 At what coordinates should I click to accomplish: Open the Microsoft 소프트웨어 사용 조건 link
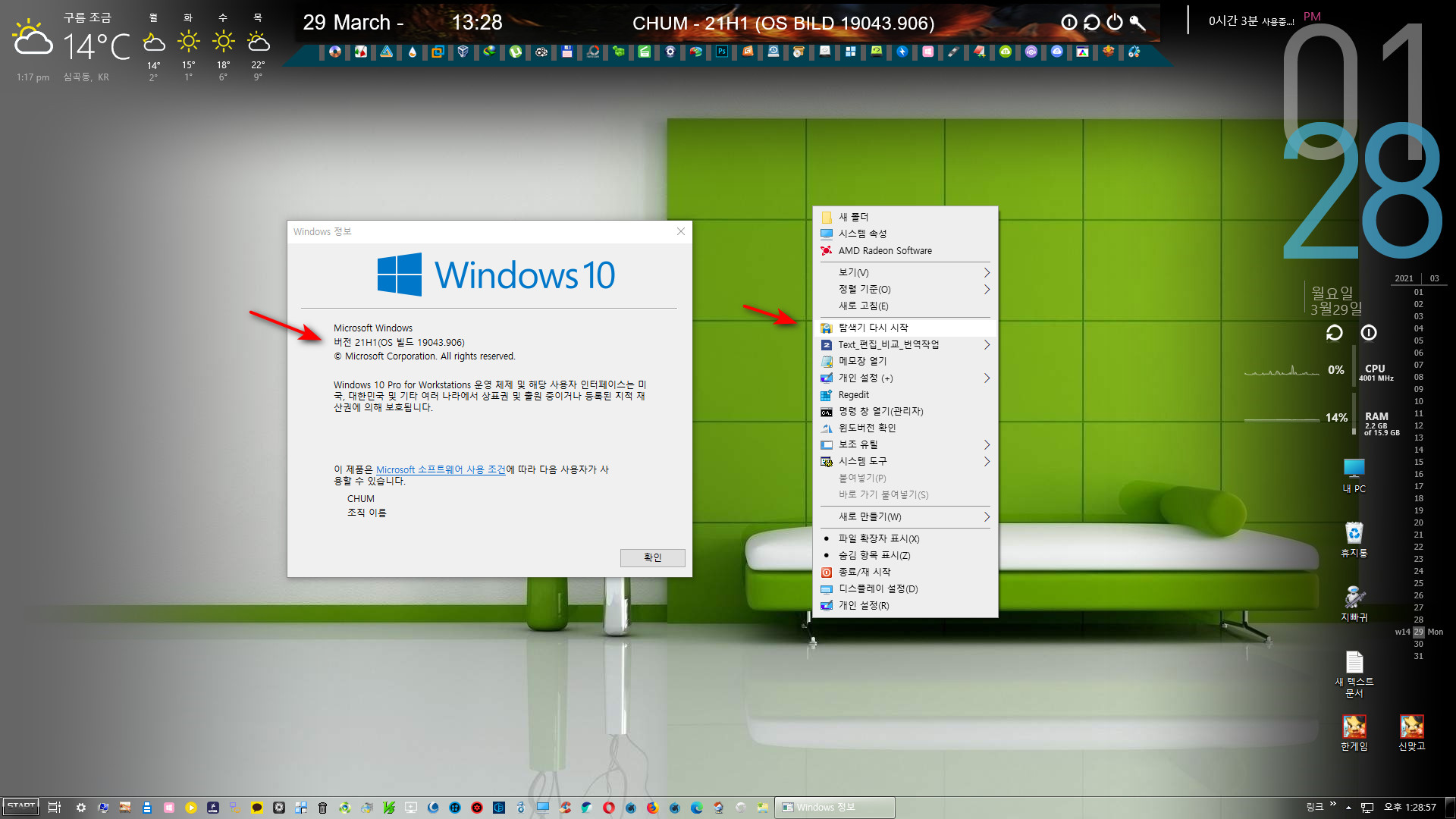tap(441, 469)
